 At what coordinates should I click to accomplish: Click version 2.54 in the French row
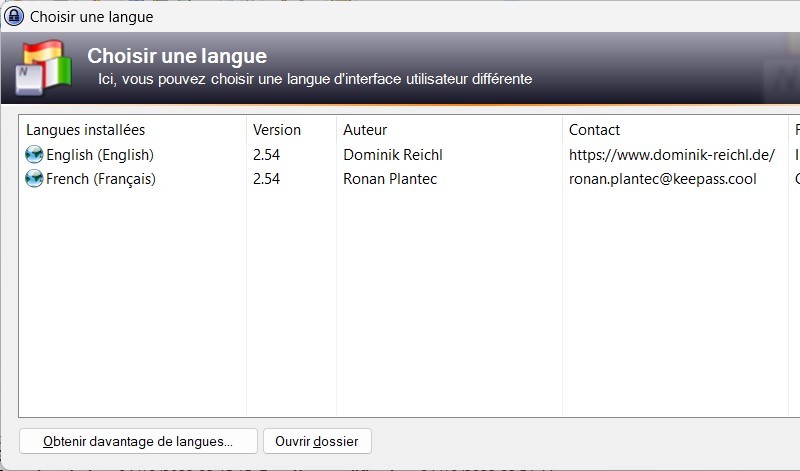266,179
